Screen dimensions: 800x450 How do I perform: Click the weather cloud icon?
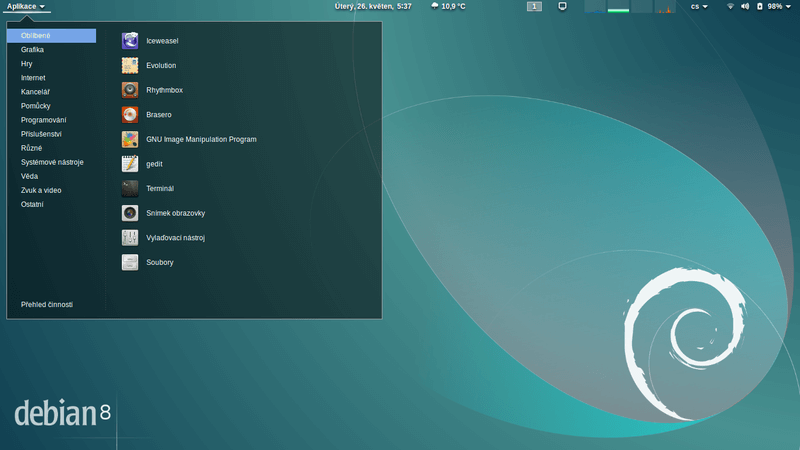click(435, 6)
